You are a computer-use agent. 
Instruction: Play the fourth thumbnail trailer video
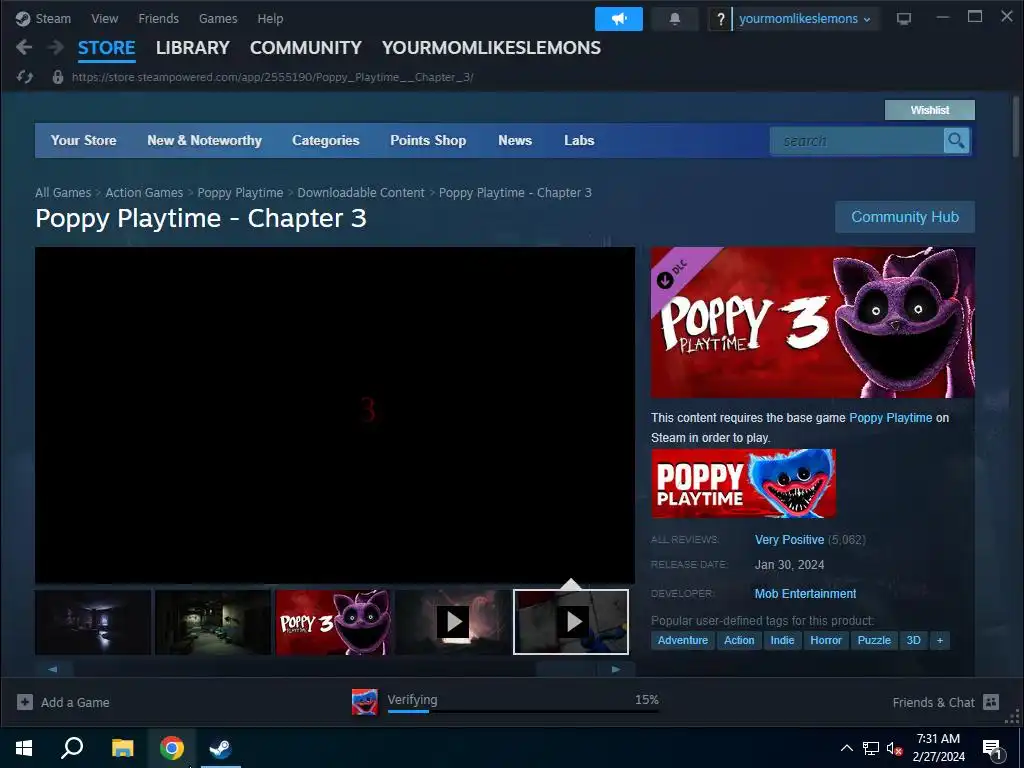click(x=453, y=622)
